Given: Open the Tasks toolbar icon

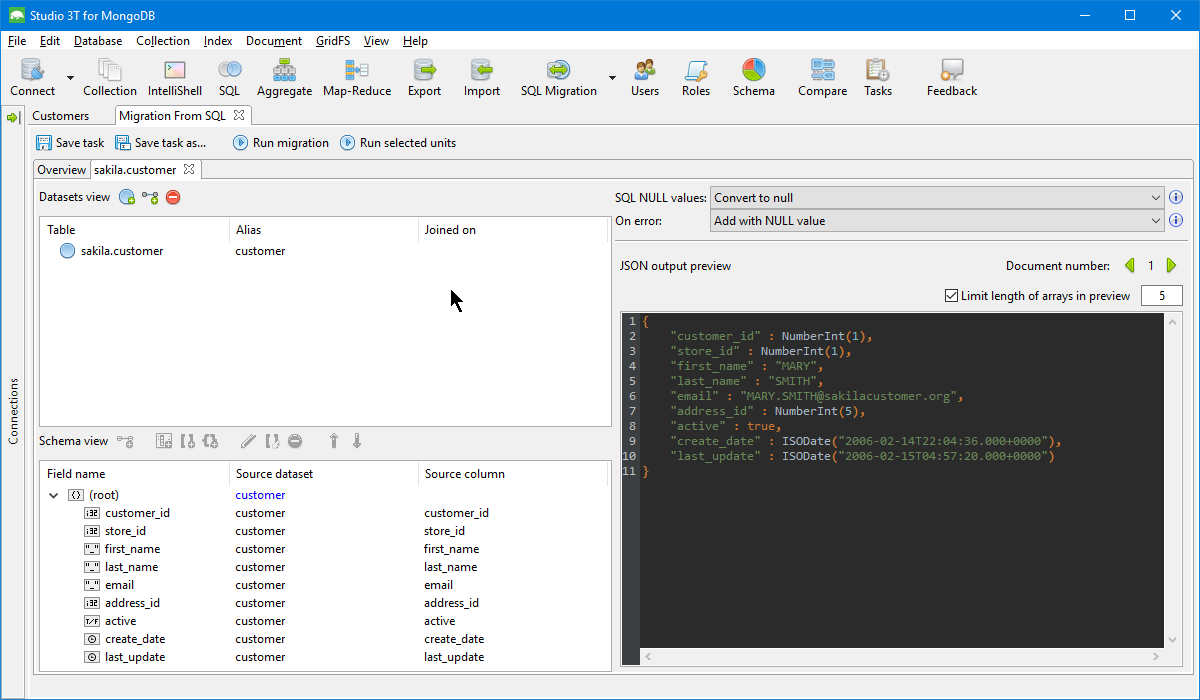Looking at the screenshot, I should click(x=877, y=70).
